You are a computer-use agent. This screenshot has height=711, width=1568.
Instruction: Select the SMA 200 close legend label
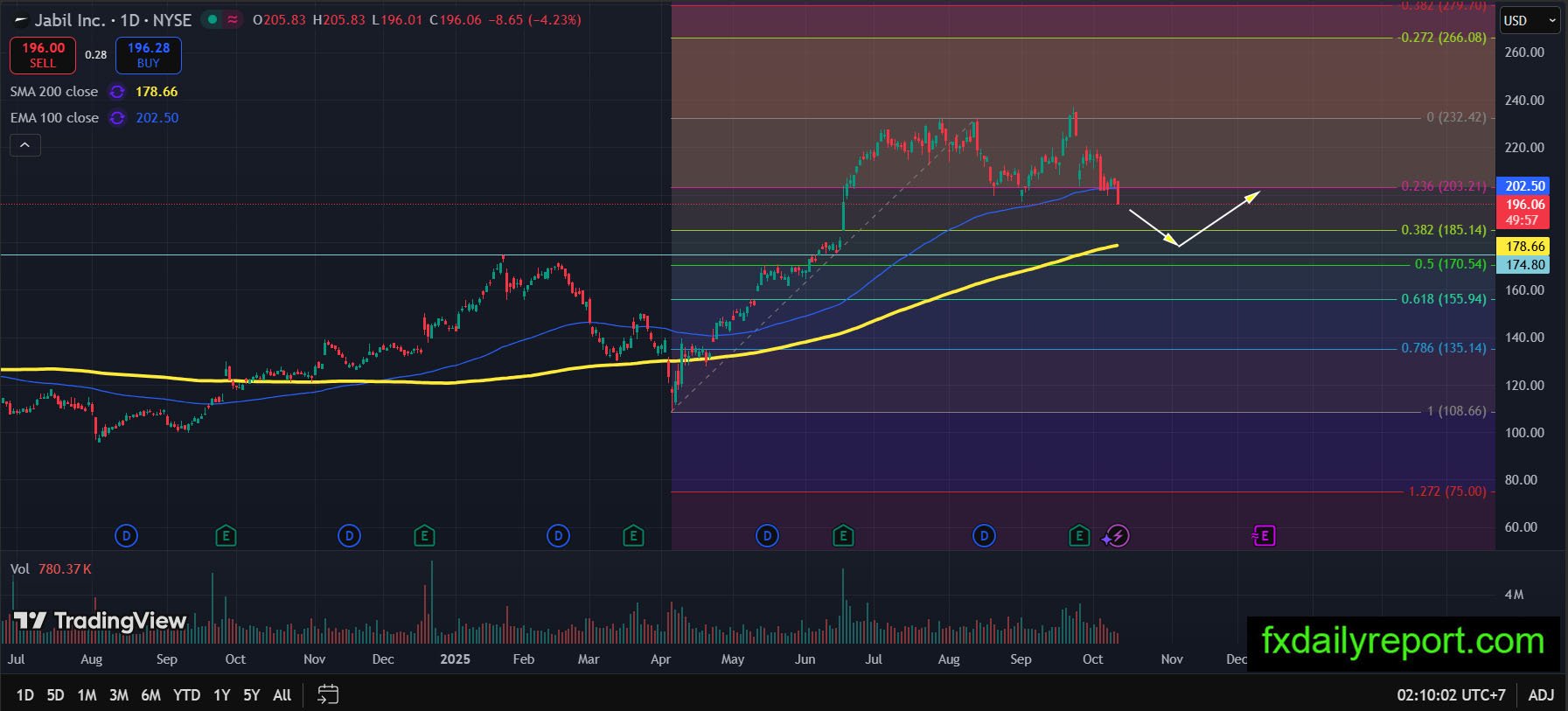(x=54, y=92)
